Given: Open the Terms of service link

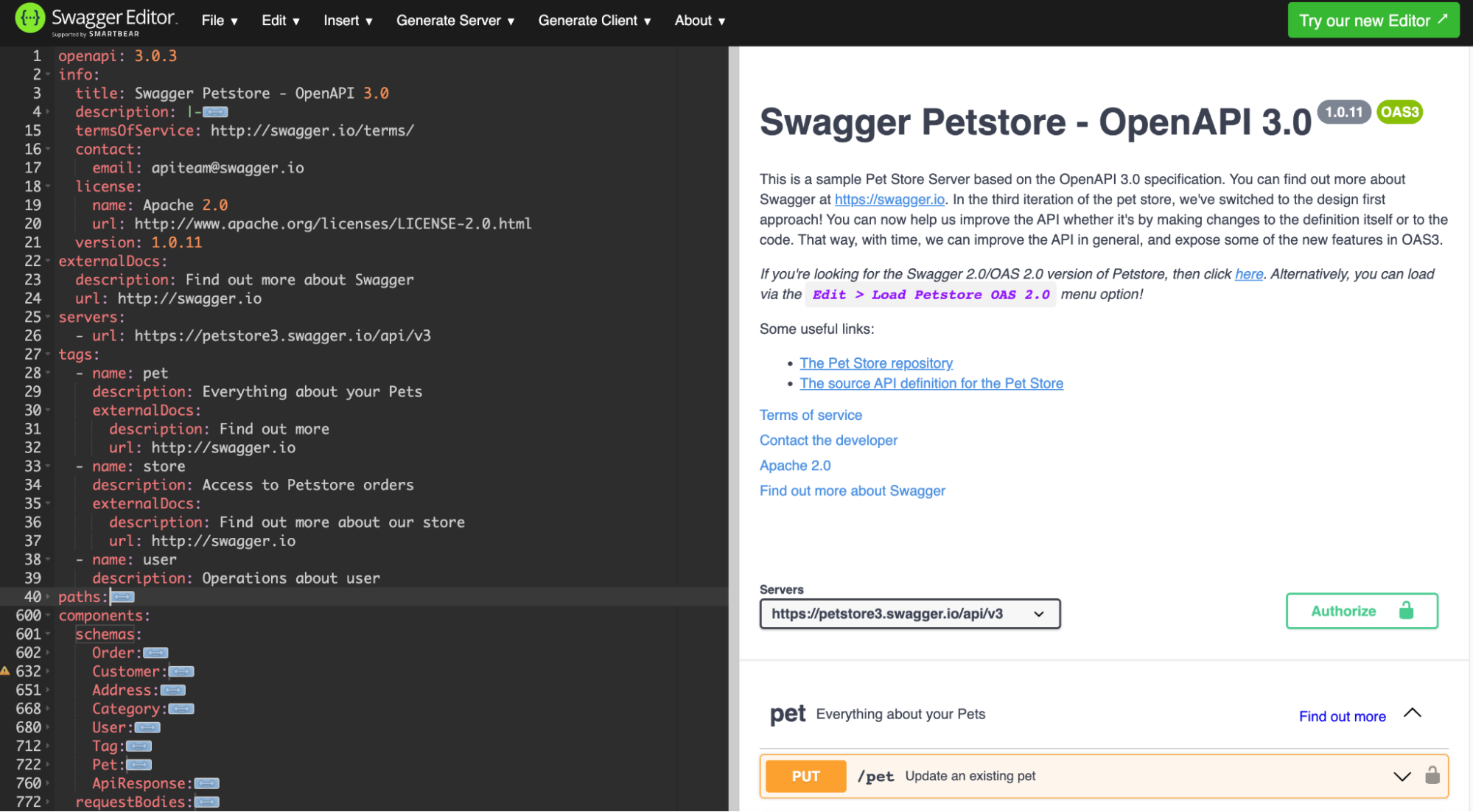Looking at the screenshot, I should (x=810, y=415).
